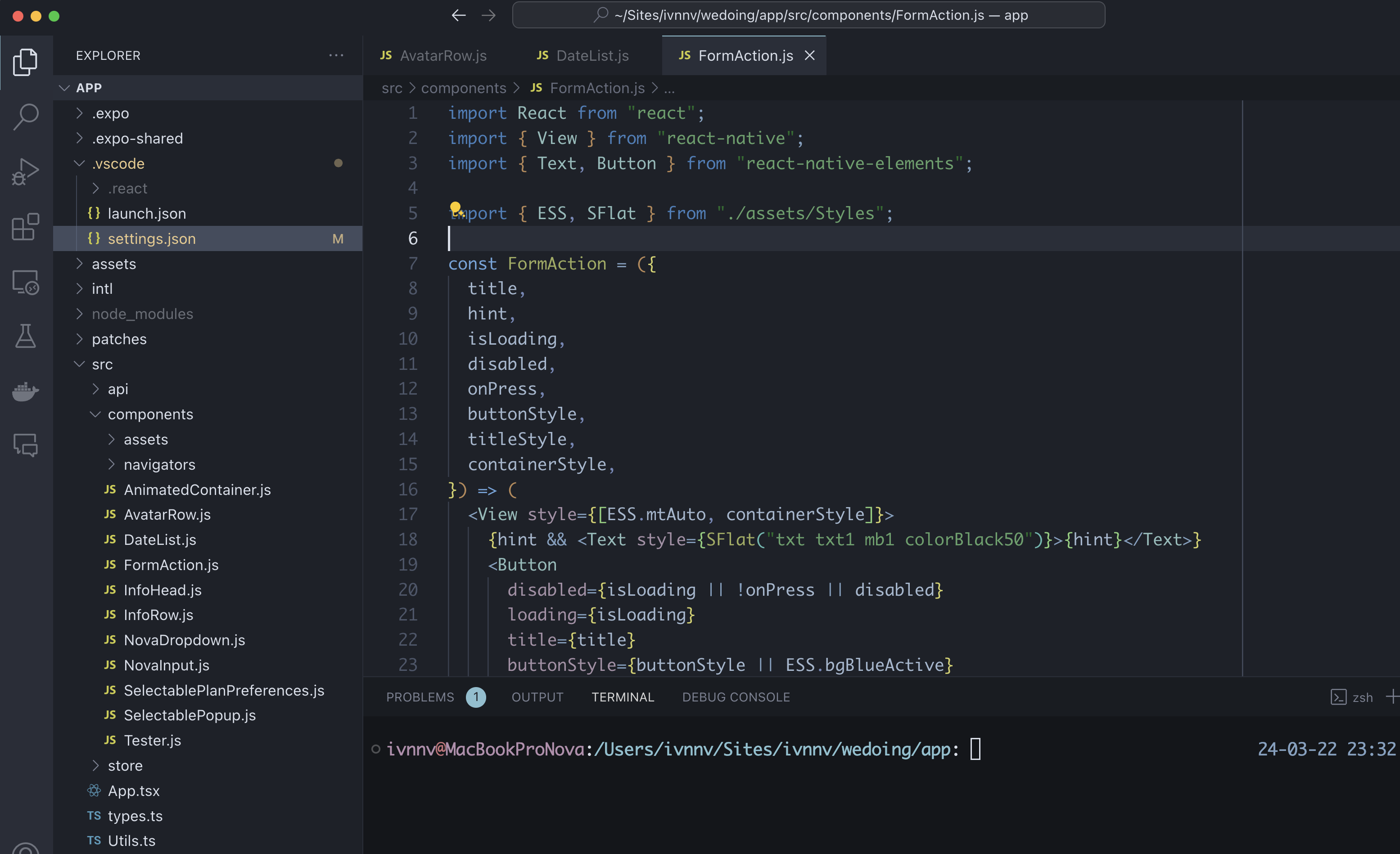Open settings.json in explorer
1400x854 pixels.
[208, 238]
